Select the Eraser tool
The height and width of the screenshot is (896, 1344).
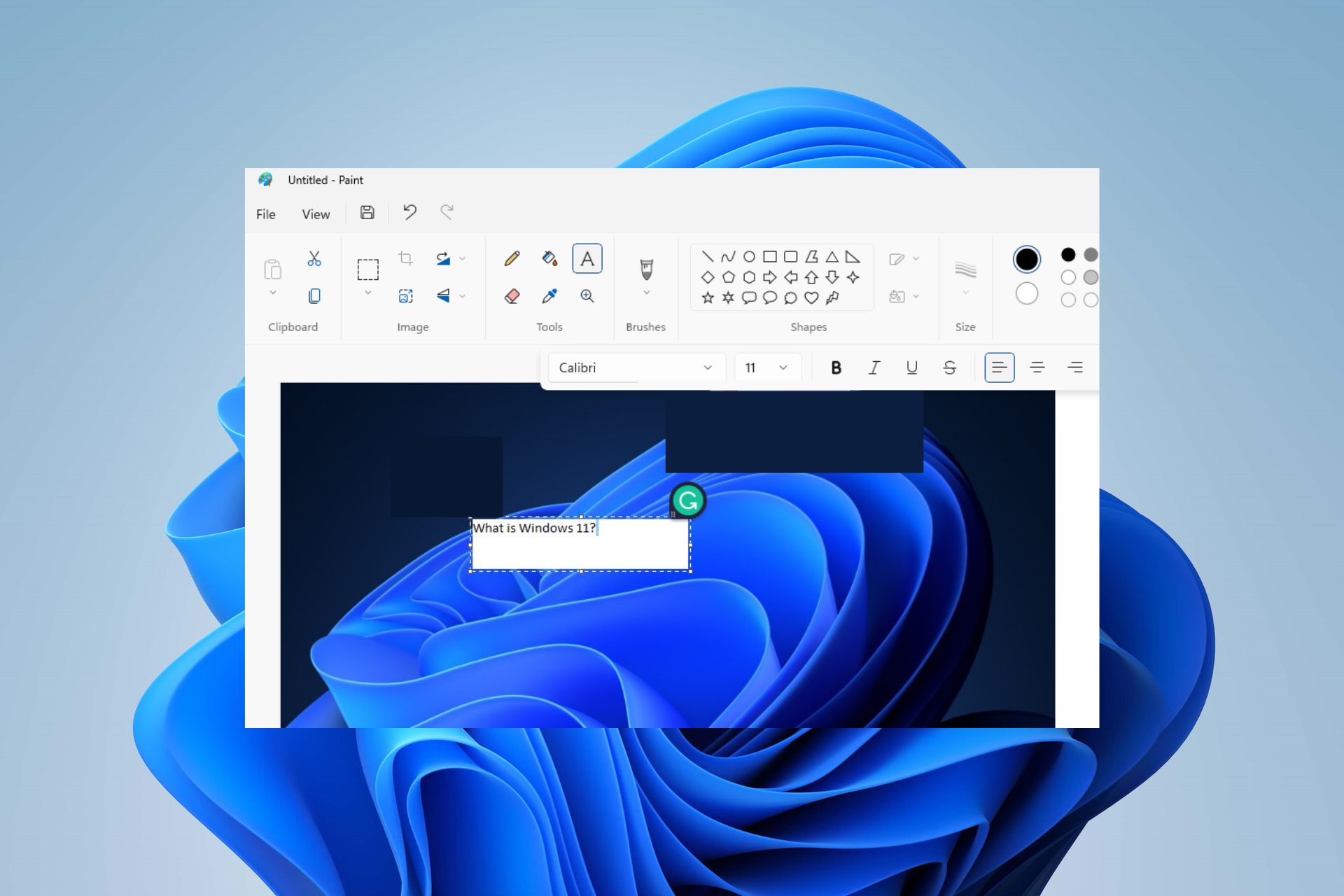[x=512, y=296]
